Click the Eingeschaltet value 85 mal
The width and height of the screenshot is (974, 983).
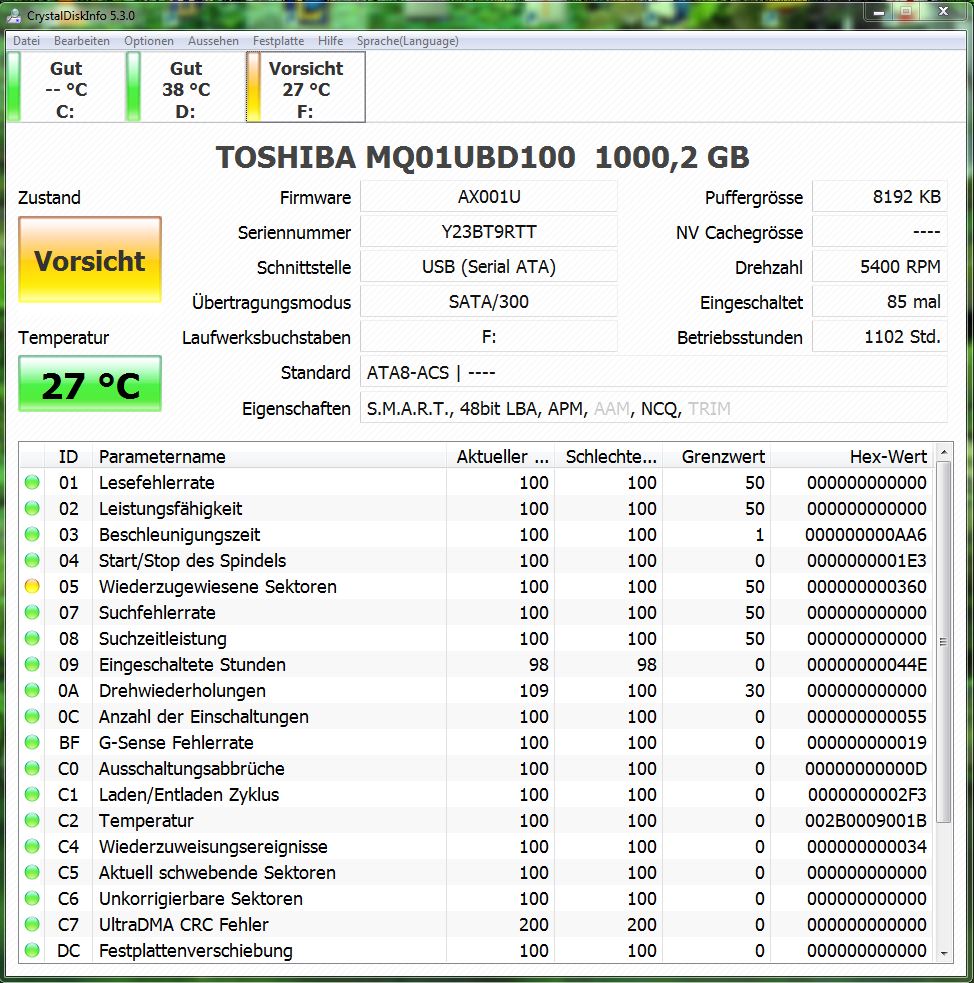(x=880, y=302)
